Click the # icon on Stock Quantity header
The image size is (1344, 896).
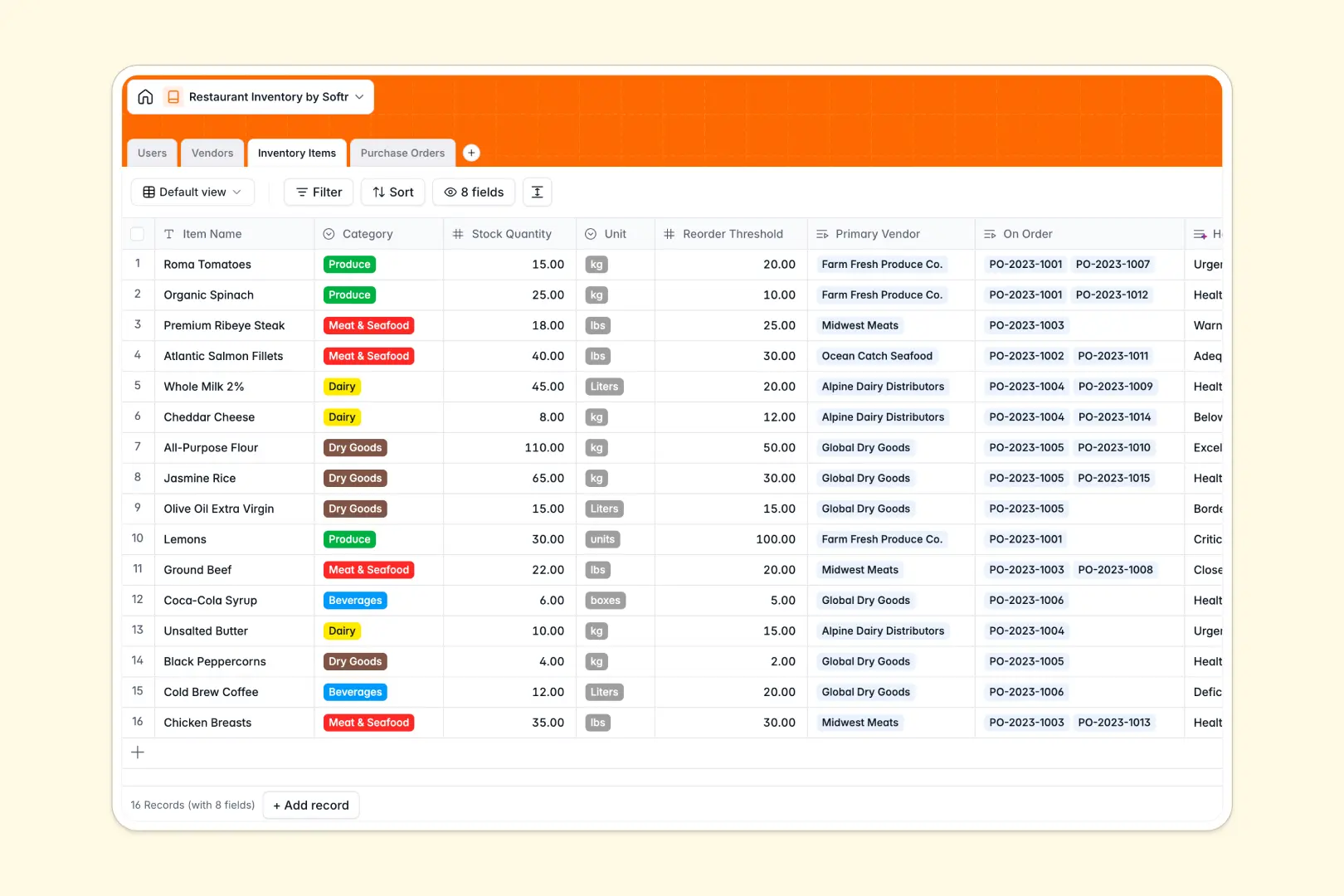458,233
